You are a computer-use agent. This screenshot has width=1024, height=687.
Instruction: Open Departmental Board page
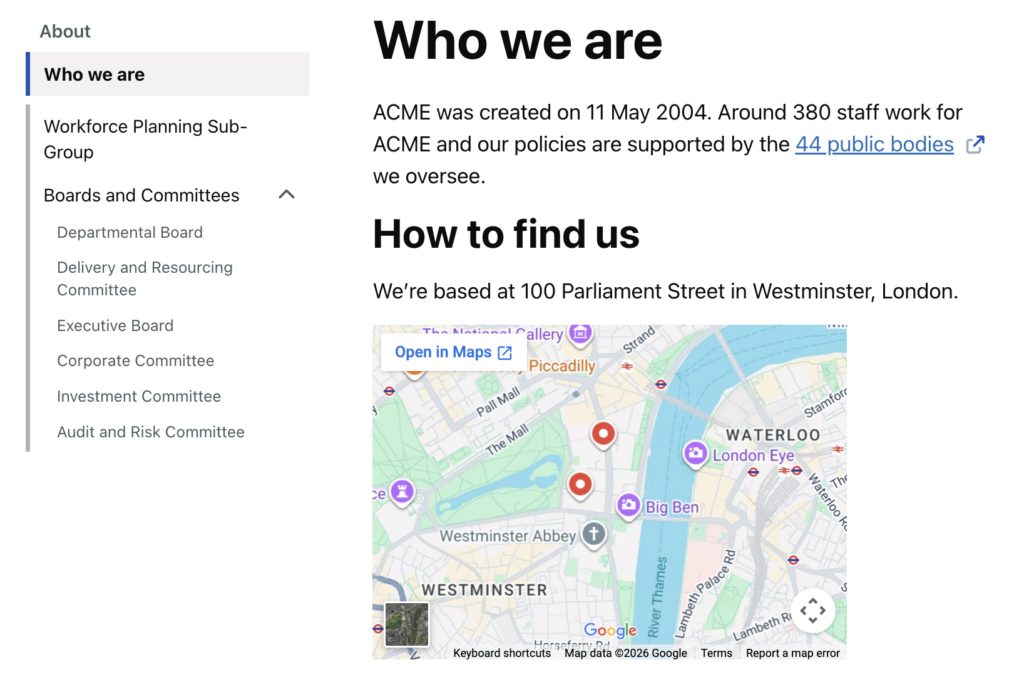pyautogui.click(x=130, y=232)
